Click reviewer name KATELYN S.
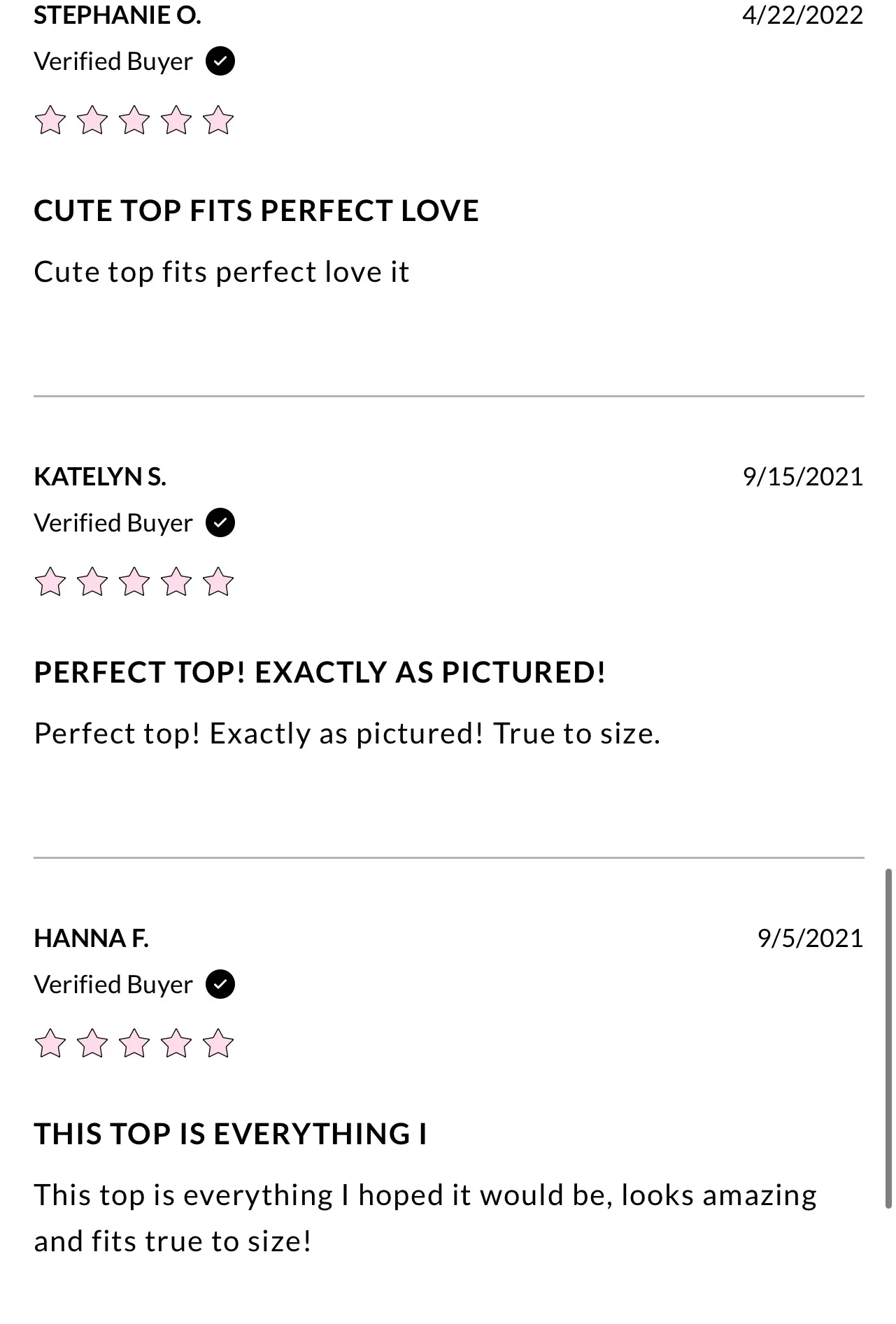The height and width of the screenshot is (1324, 896). point(100,477)
